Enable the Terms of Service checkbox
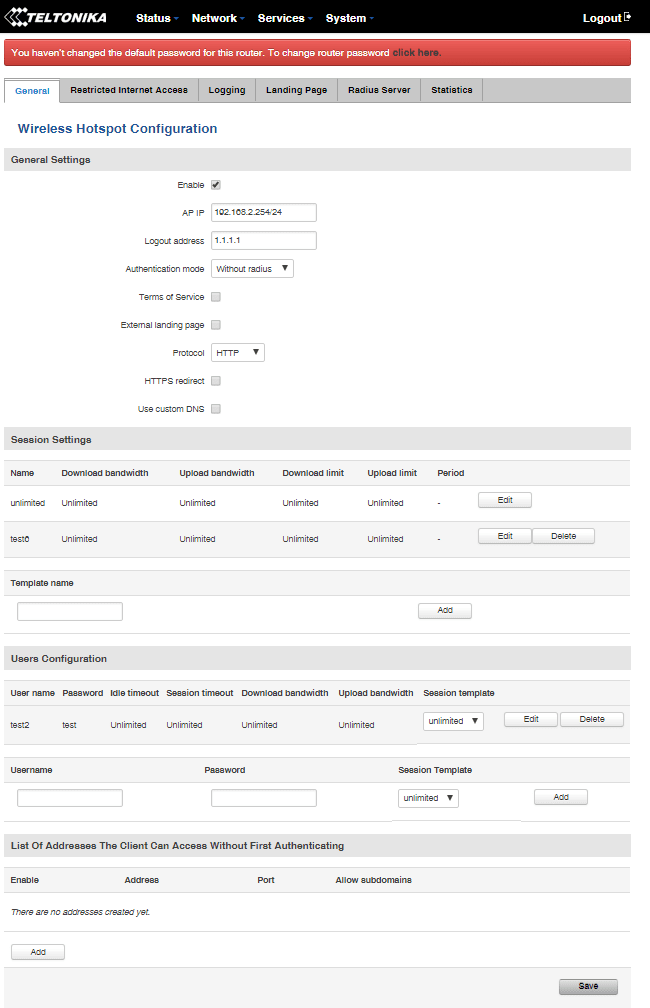 (x=216, y=297)
